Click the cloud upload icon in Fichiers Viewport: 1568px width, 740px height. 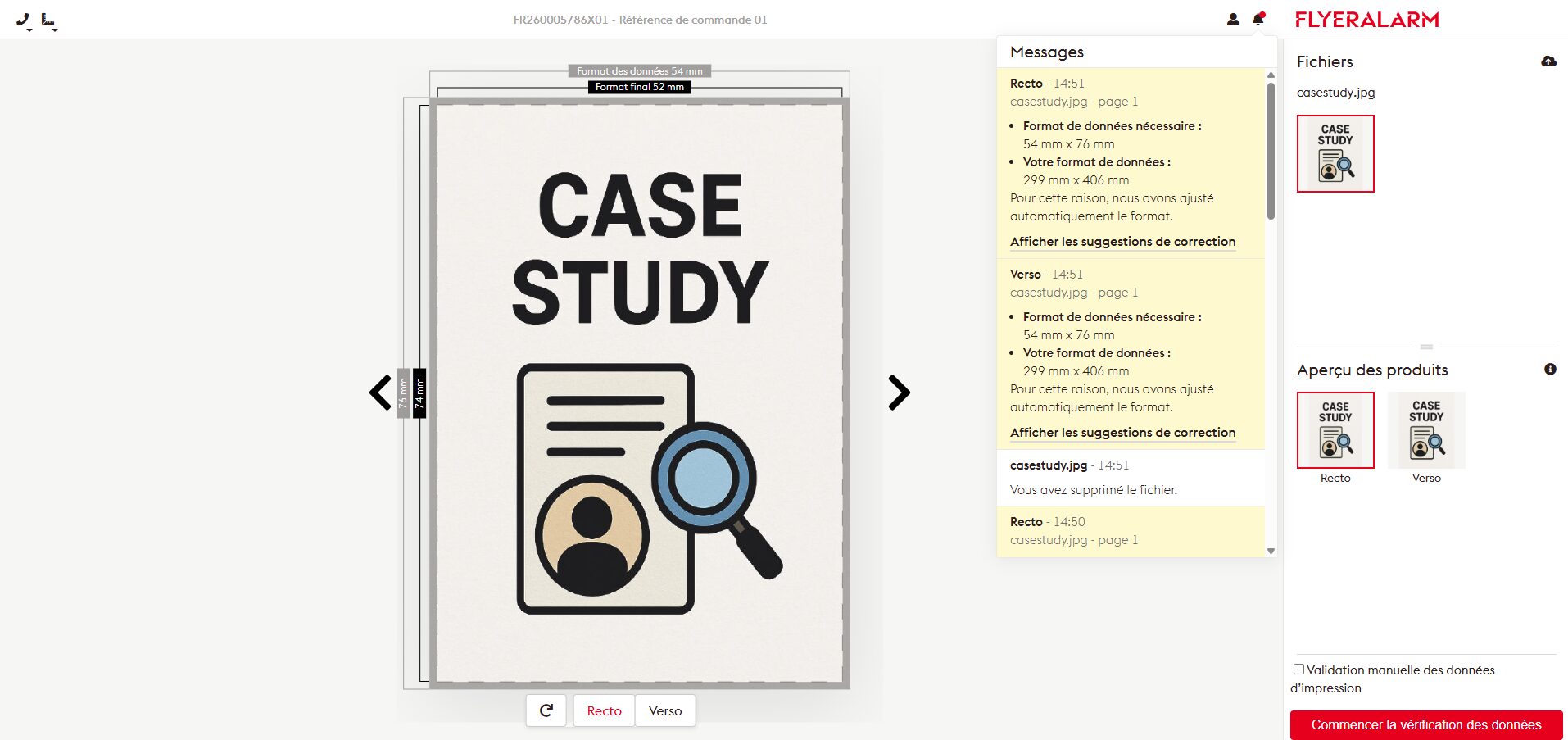click(1548, 61)
